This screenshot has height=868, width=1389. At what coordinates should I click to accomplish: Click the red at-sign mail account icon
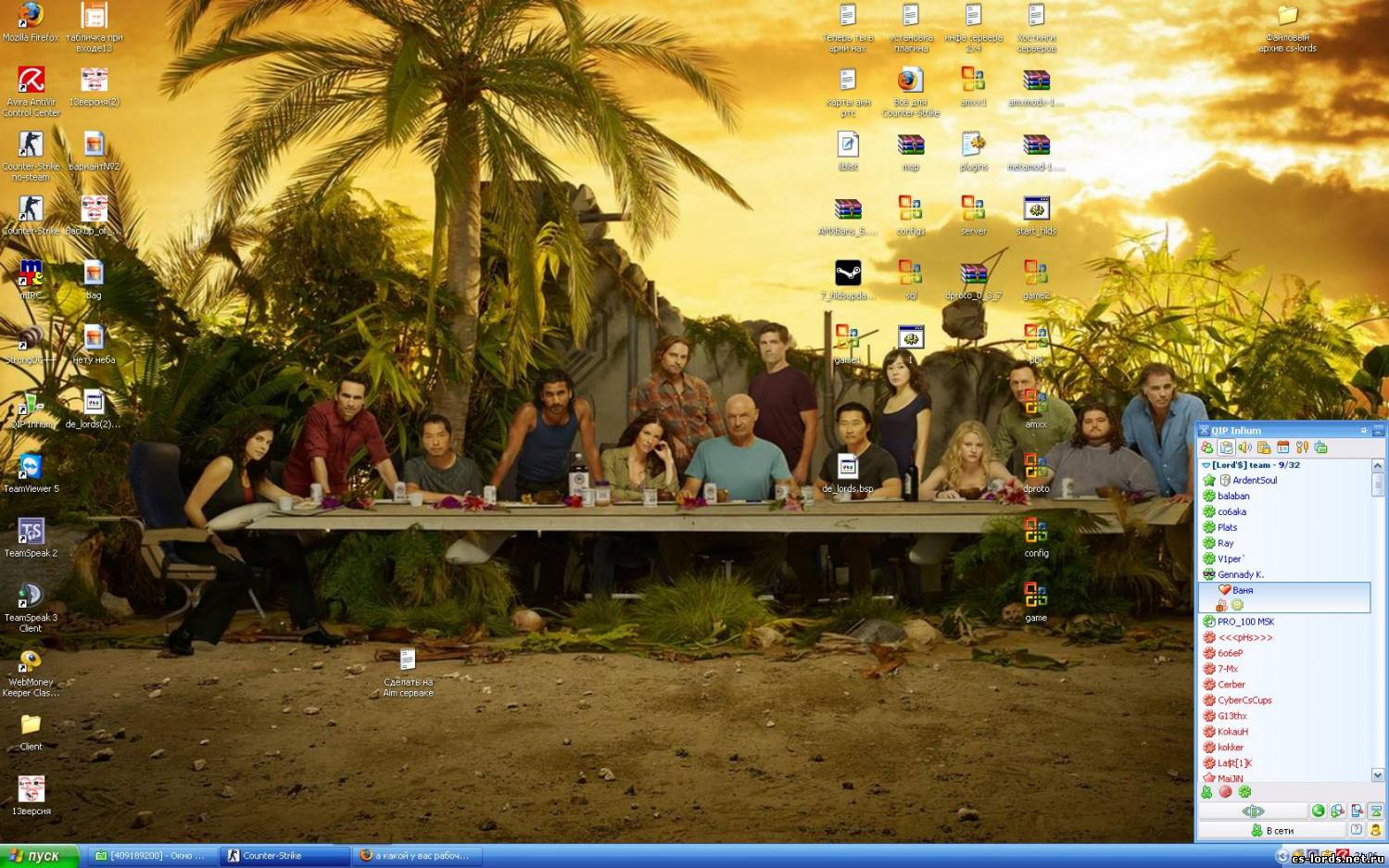[x=1225, y=792]
